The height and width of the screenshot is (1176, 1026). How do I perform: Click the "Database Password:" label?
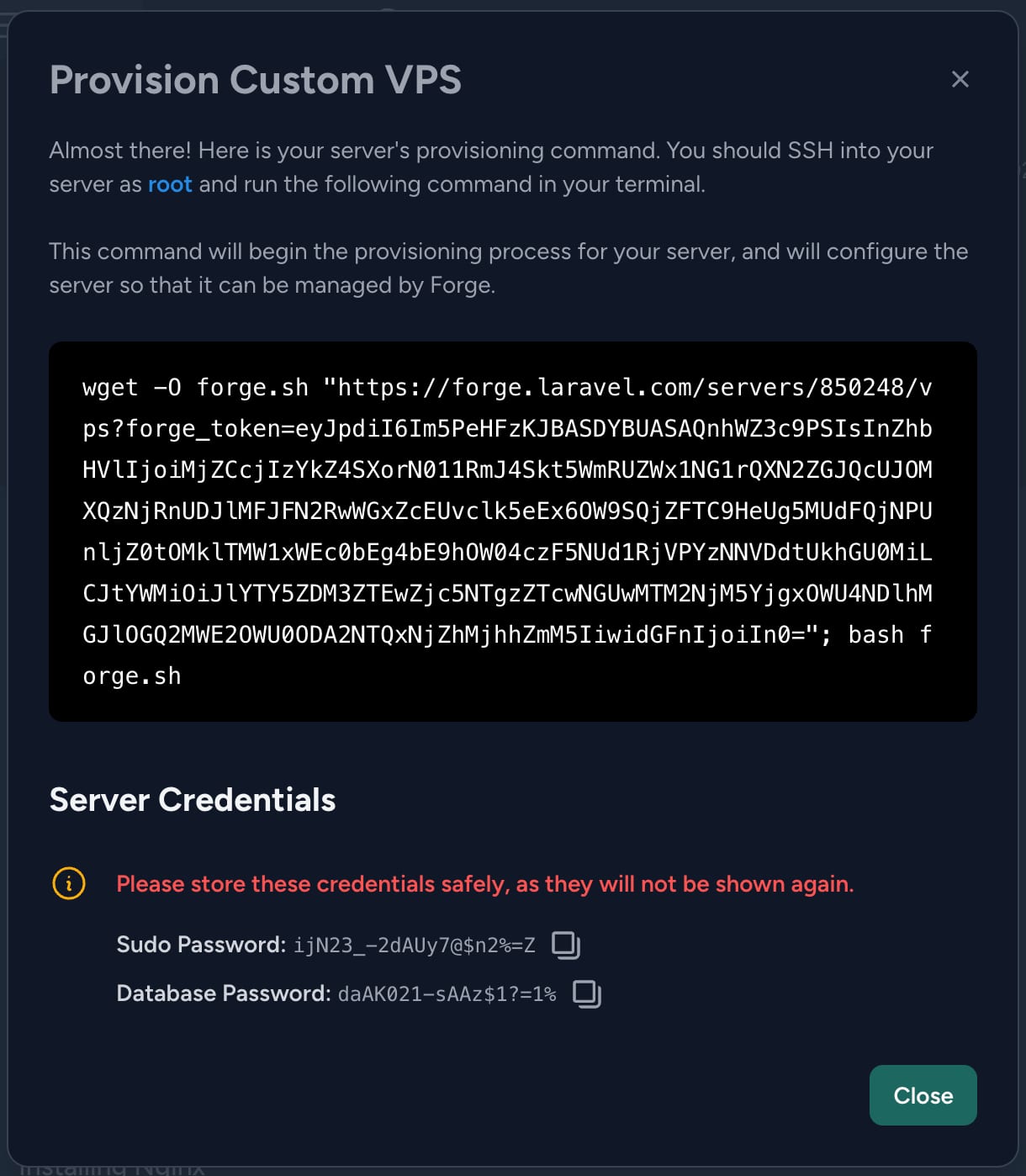coord(223,993)
